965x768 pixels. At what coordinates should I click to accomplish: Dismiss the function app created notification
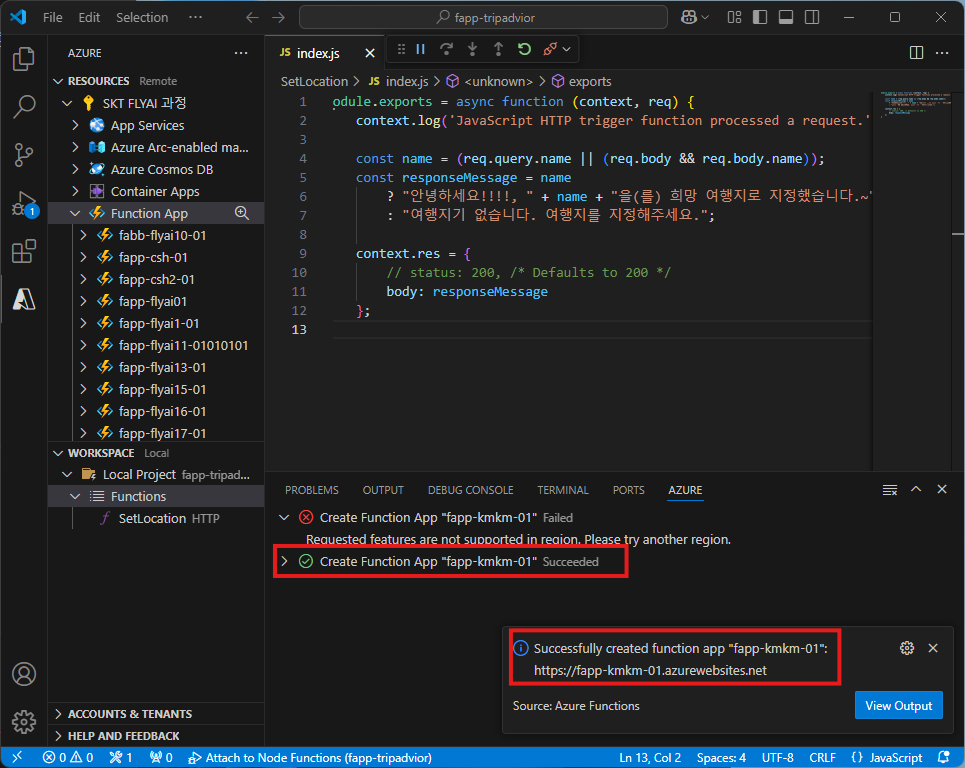click(933, 648)
